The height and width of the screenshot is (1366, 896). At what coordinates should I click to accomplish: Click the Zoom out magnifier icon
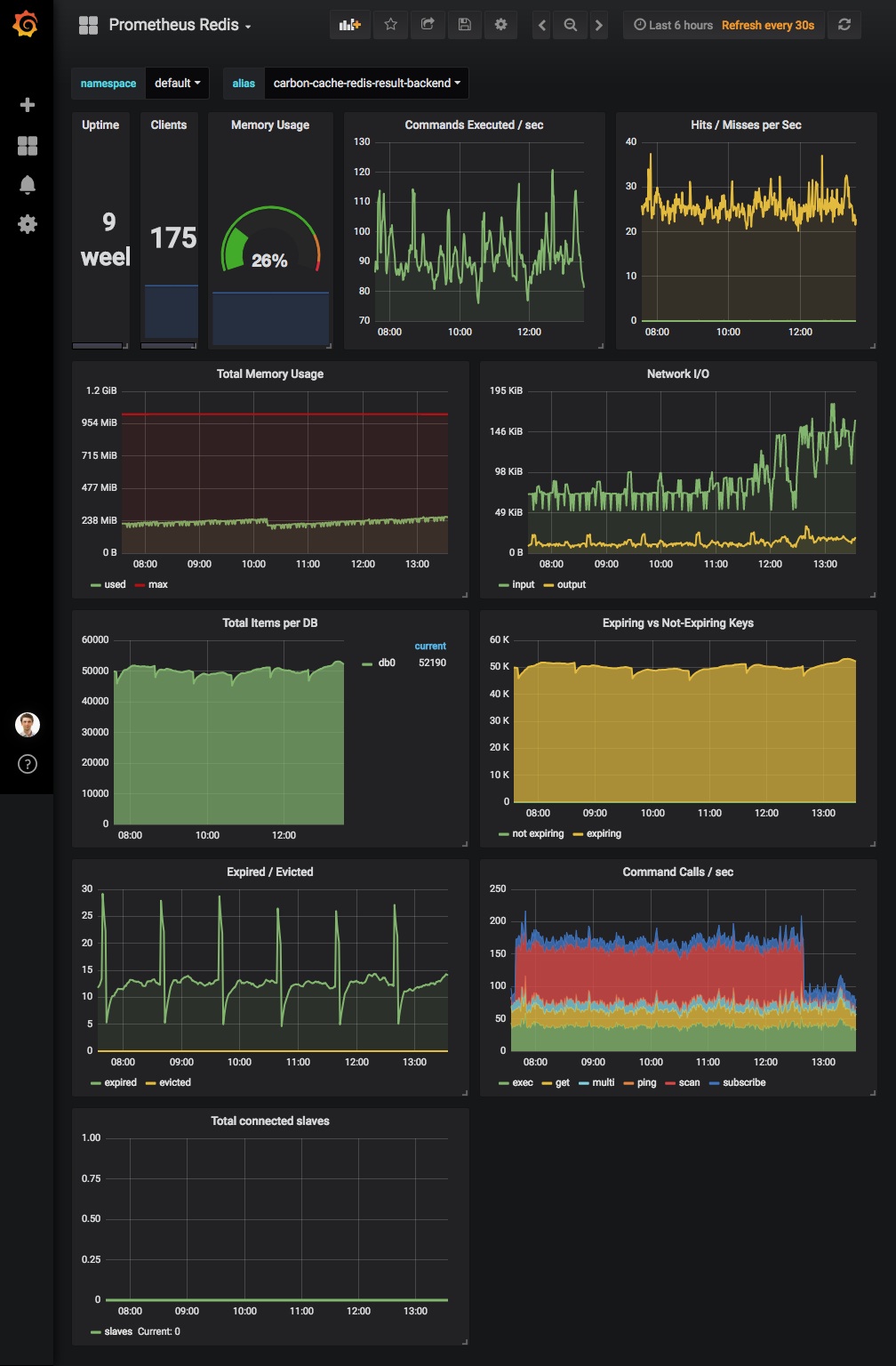[x=570, y=25]
